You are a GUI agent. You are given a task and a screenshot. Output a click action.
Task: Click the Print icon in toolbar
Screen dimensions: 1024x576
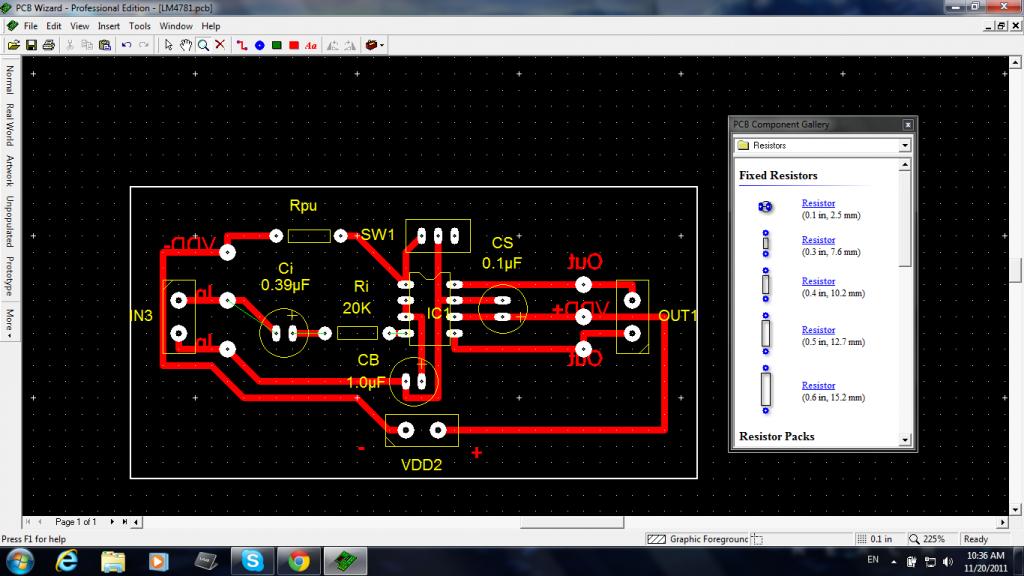click(48, 45)
